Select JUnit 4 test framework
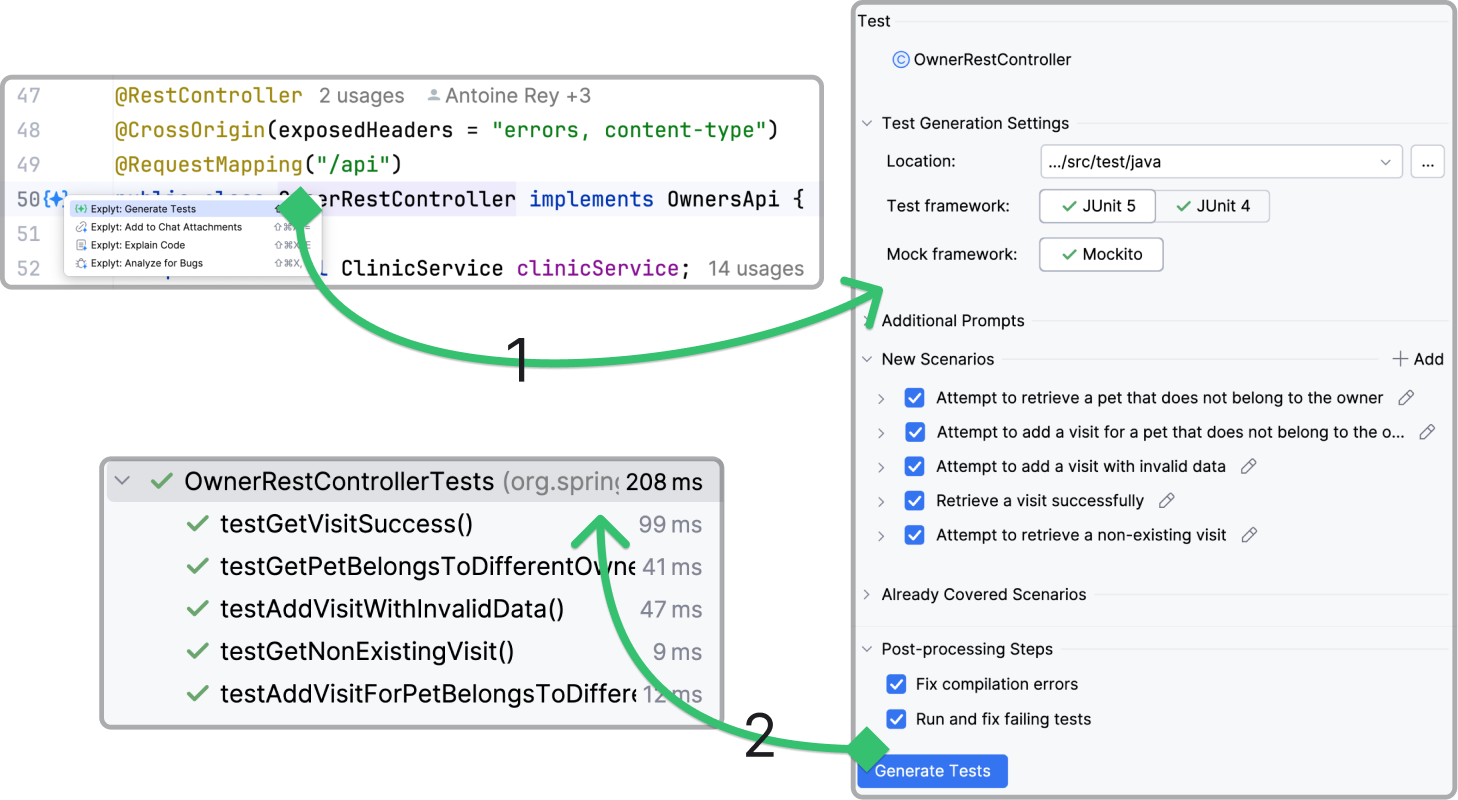The image size is (1458, 800). (1213, 206)
